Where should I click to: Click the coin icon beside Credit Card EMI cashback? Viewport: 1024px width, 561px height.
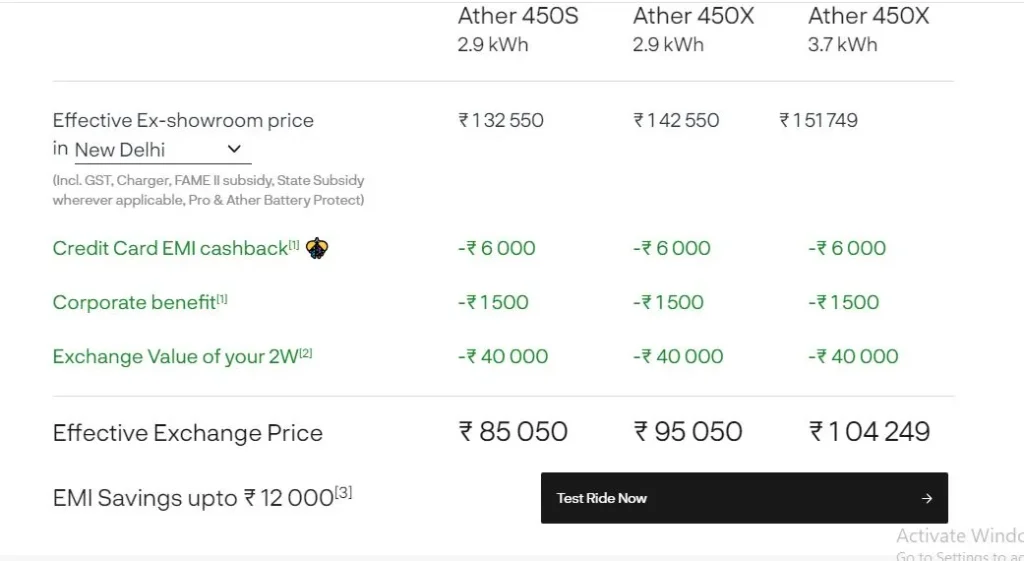[x=317, y=248]
